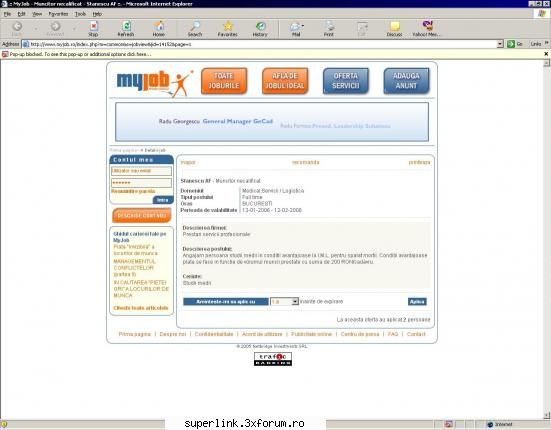Open the address bar dropdown arrow
This screenshot has height=430, width=551.
click(x=500, y=44)
